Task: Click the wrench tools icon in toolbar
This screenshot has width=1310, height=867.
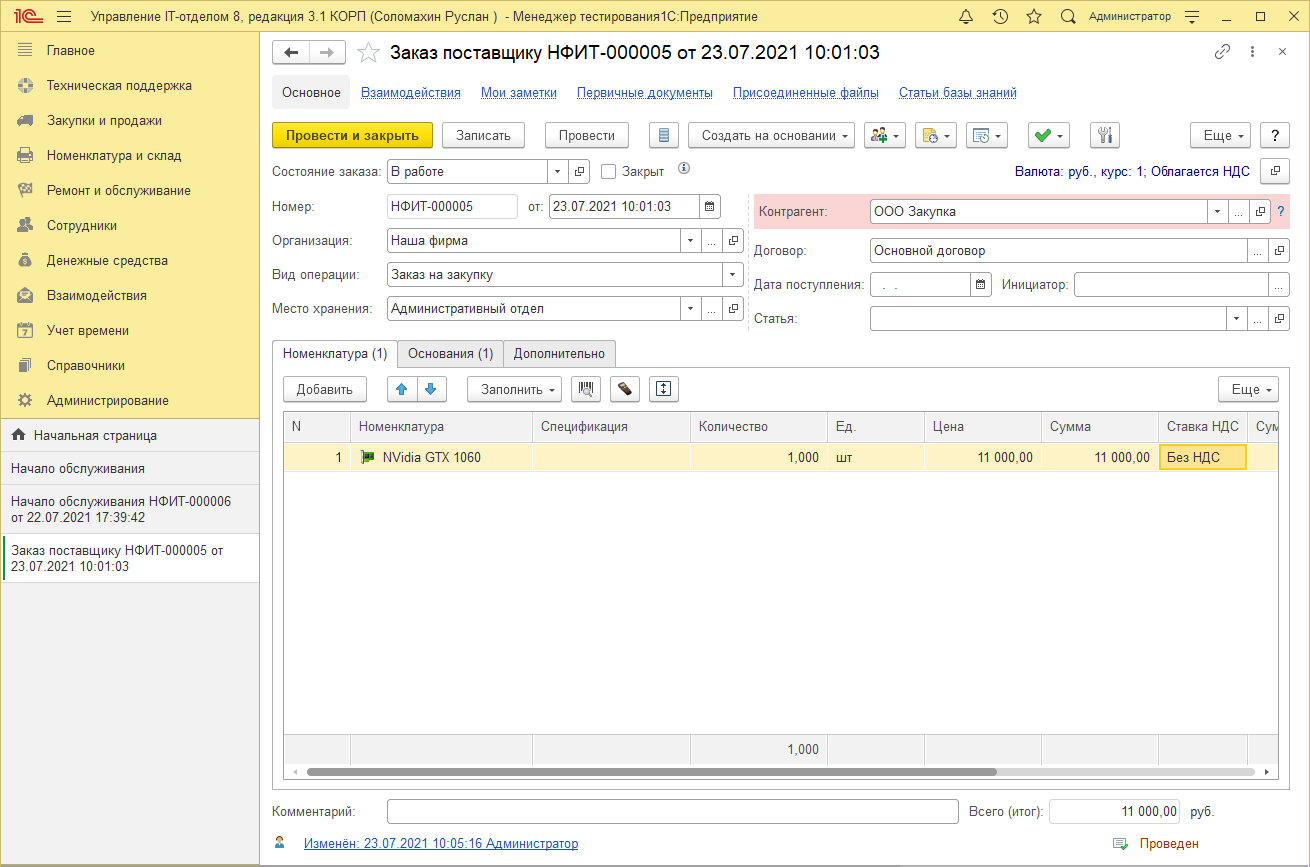Action: 1105,136
